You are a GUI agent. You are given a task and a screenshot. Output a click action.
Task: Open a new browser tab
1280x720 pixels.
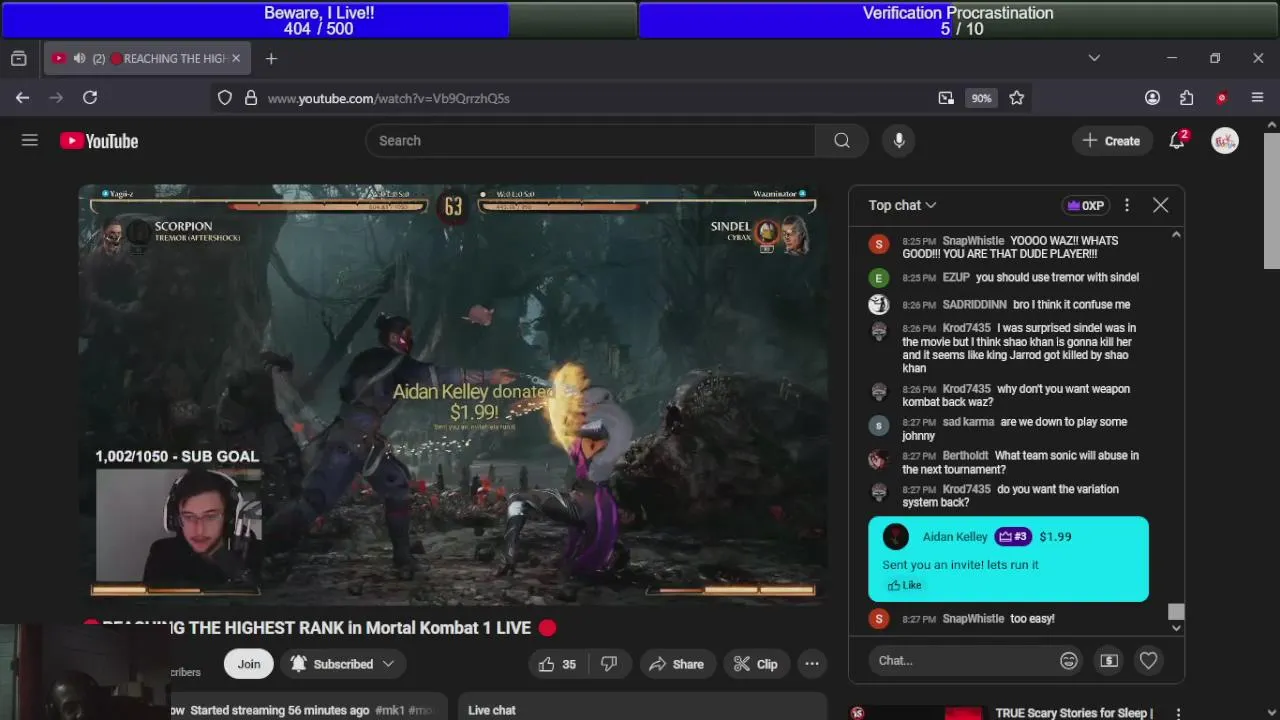(x=271, y=59)
